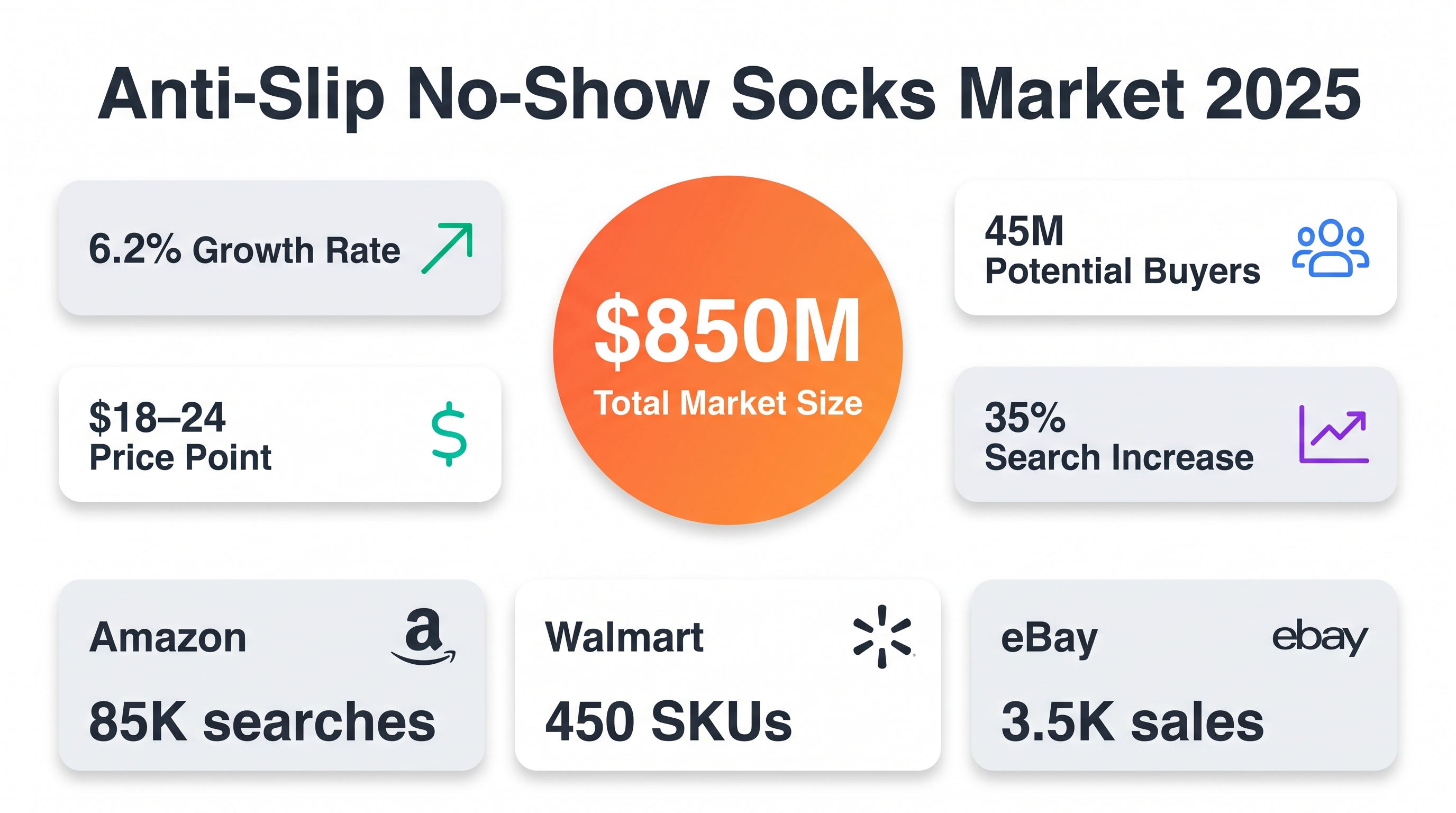Image resolution: width=1456 pixels, height=813 pixels.
Task: Click the Total Market Size label
Action: tap(727, 403)
